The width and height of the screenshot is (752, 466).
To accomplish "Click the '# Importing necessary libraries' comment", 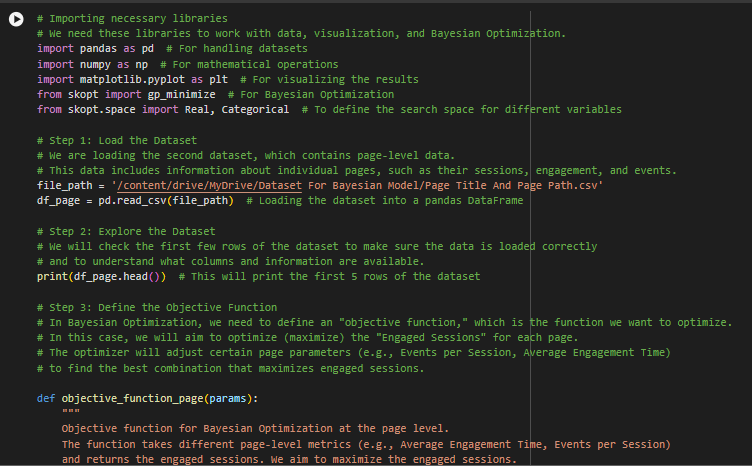I will coord(132,19).
